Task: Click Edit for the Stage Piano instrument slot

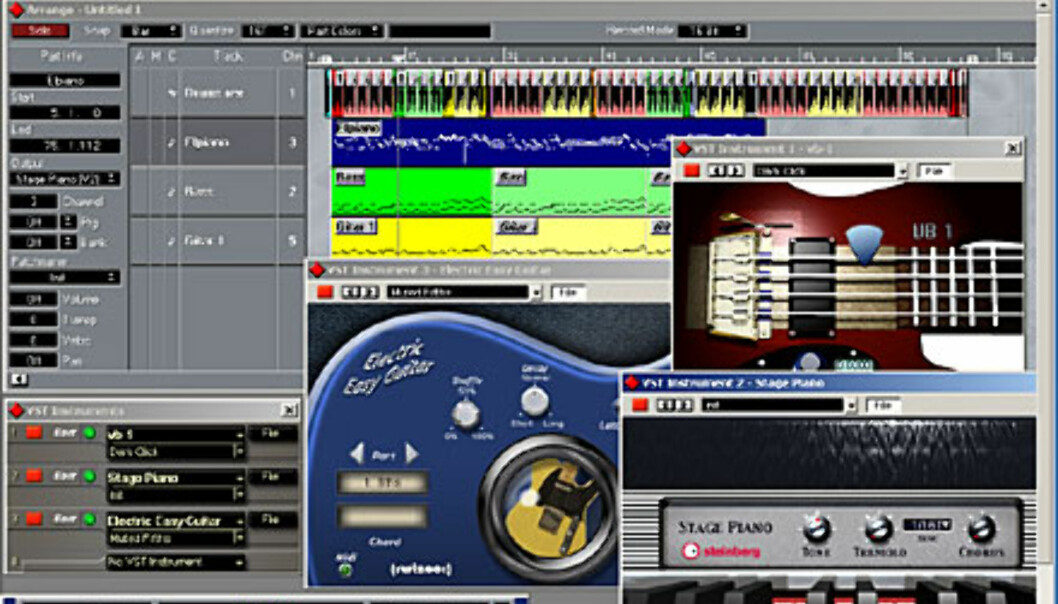Action: [65, 476]
